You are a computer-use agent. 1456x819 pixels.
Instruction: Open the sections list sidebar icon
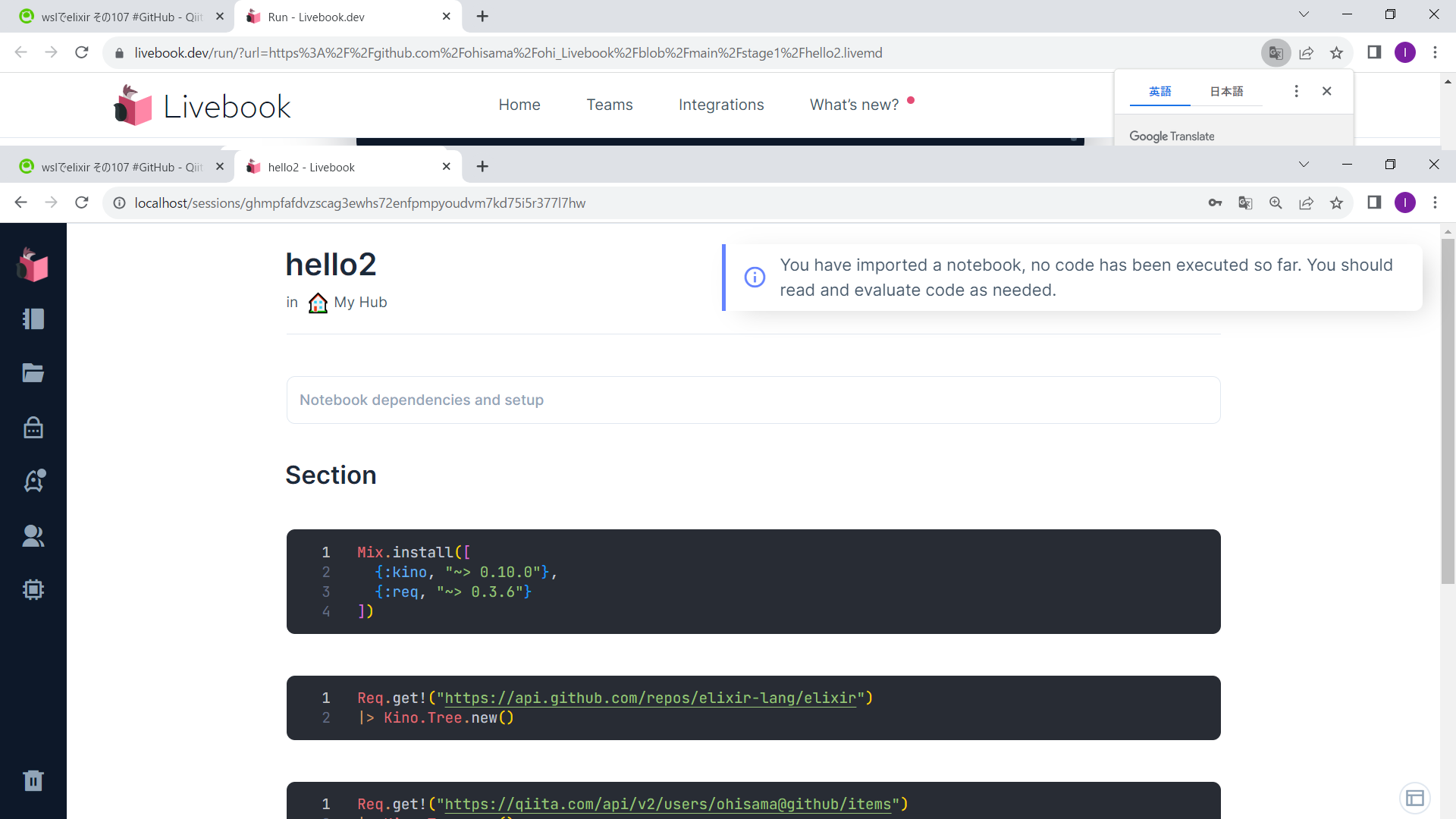(33, 319)
